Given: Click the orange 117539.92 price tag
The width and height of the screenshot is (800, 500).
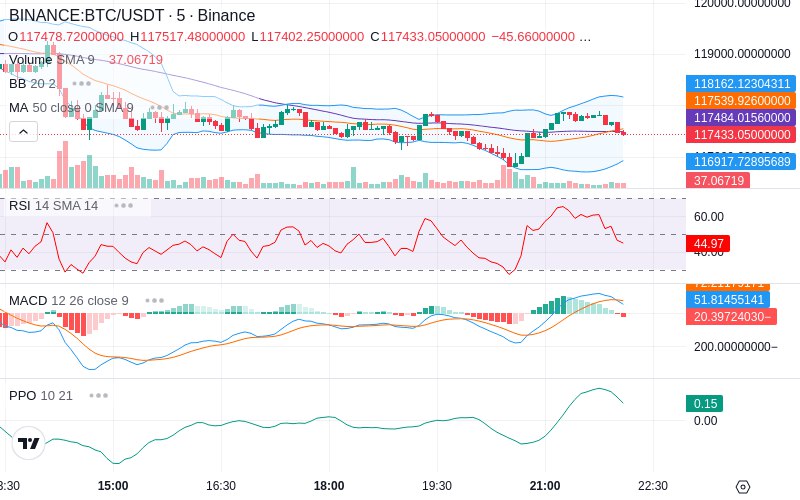Looking at the screenshot, I should tap(741, 101).
